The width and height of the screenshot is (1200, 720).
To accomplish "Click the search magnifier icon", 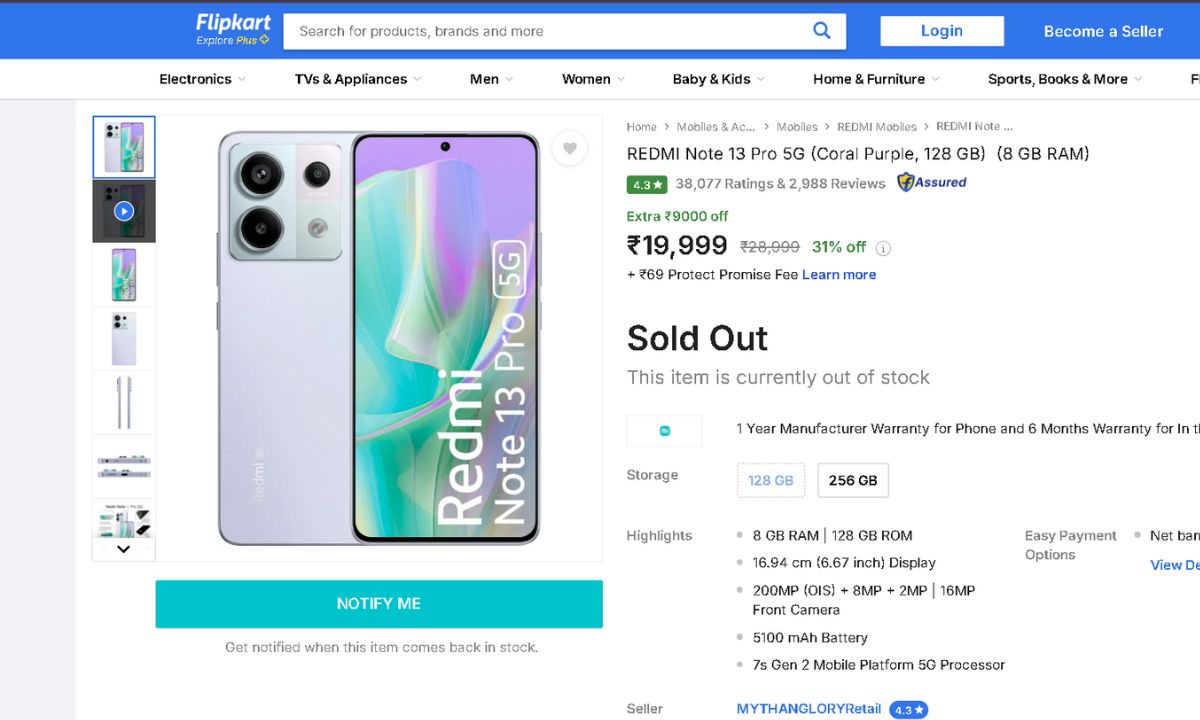I will 821,31.
